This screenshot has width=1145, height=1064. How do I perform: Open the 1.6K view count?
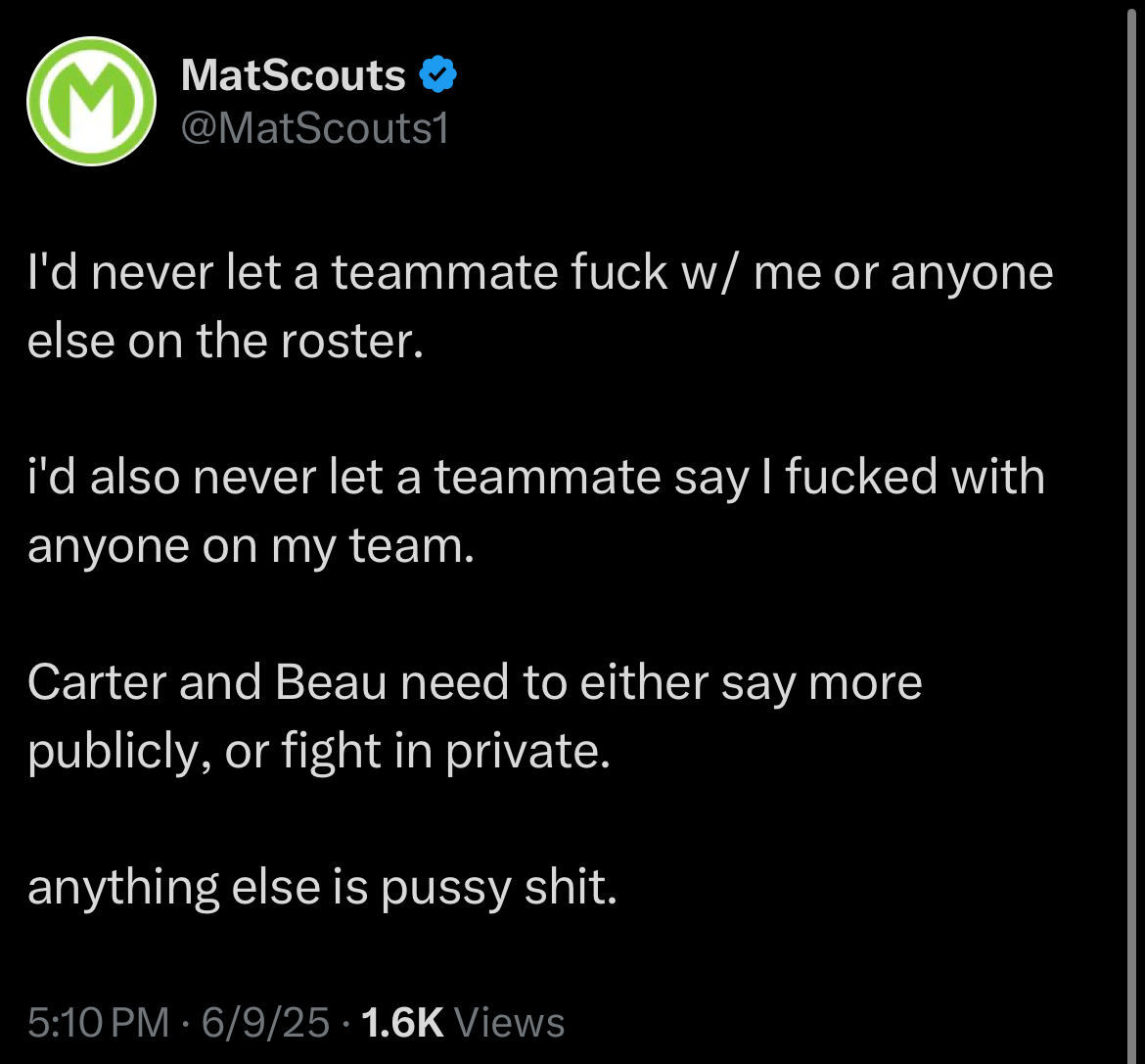coord(402,1022)
